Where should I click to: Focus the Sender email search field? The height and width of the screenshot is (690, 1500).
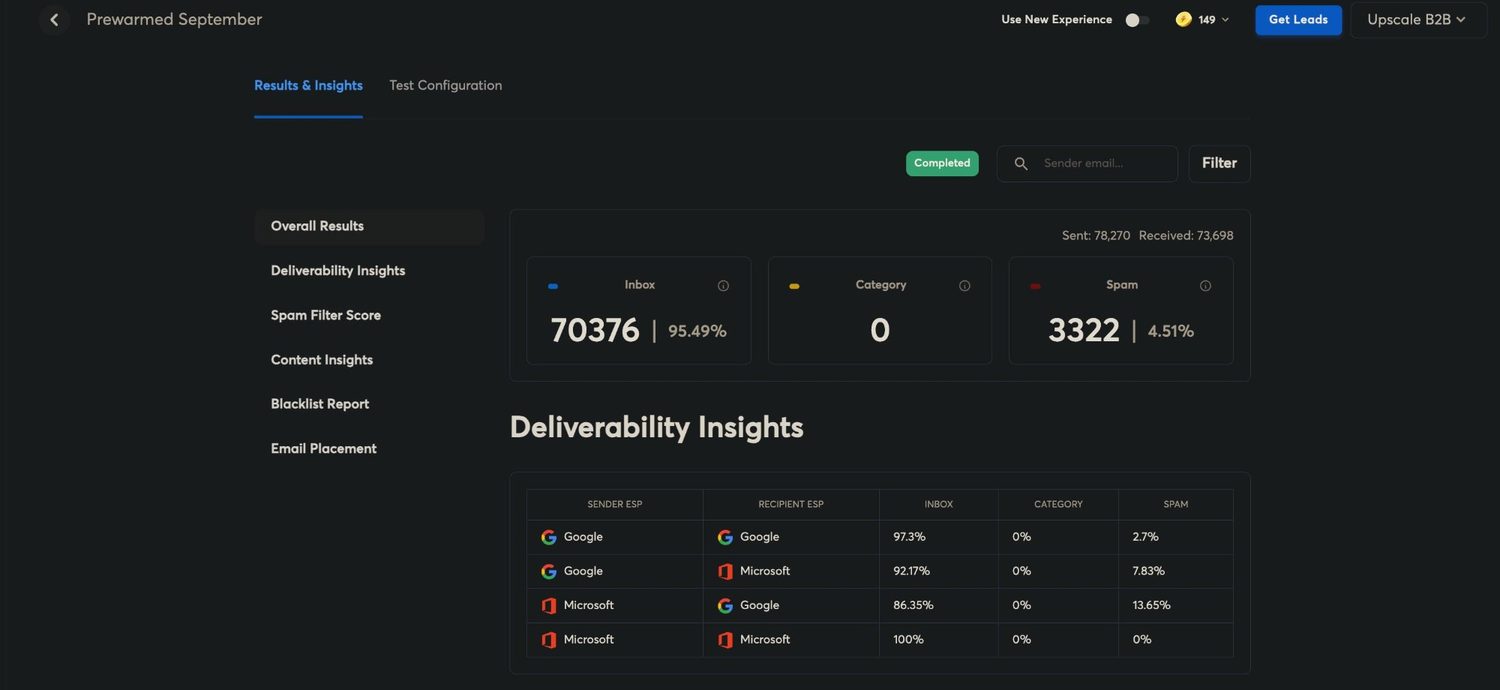click(1087, 164)
